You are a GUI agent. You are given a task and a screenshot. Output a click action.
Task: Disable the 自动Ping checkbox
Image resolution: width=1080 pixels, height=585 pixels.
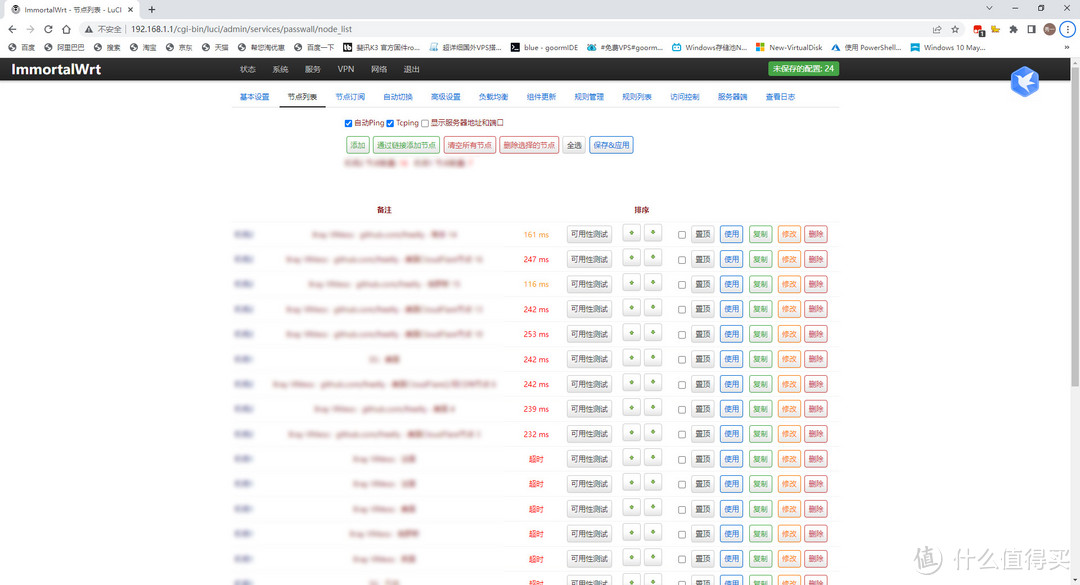tap(348, 123)
